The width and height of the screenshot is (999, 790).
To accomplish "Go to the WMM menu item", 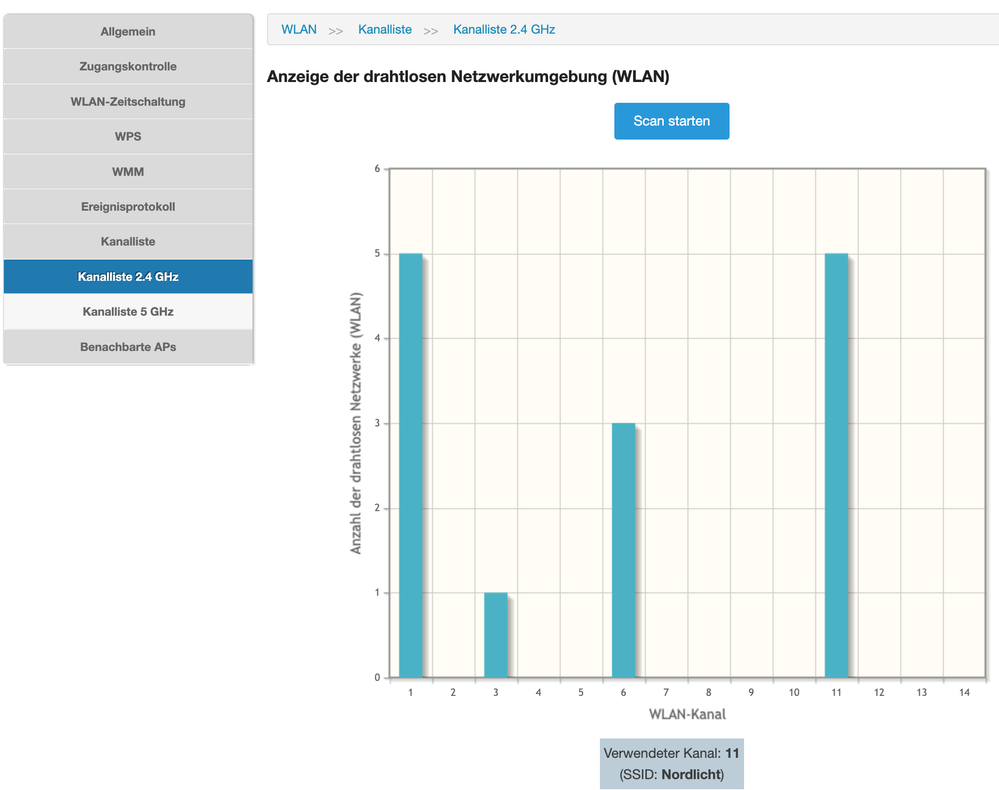I will [128, 171].
